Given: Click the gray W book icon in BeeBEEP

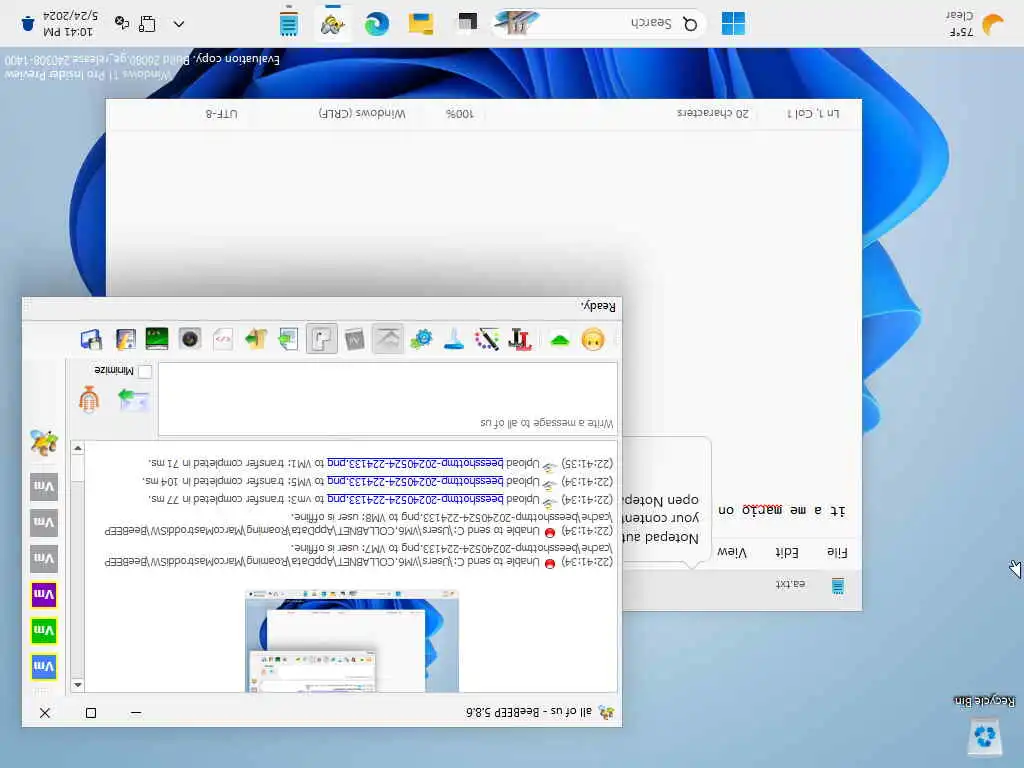Looking at the screenshot, I should tap(355, 340).
